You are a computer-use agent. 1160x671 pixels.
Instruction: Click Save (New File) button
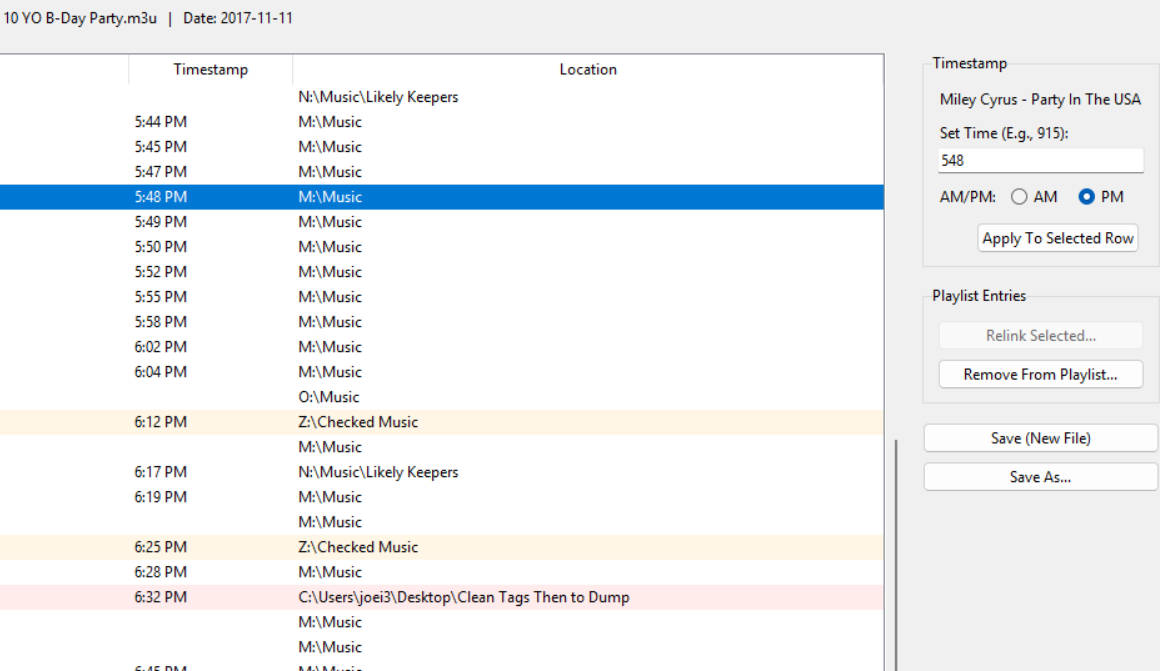pyautogui.click(x=1040, y=438)
